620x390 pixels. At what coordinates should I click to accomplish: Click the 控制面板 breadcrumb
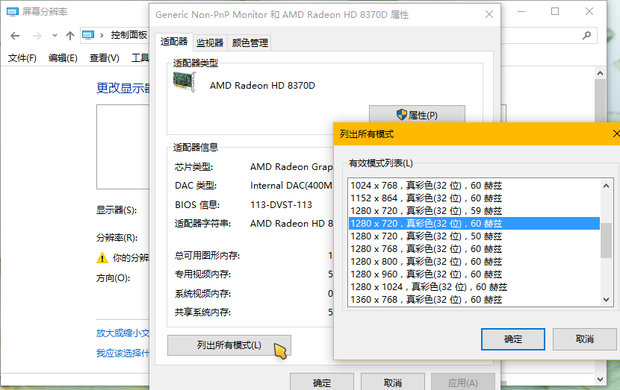(129, 35)
